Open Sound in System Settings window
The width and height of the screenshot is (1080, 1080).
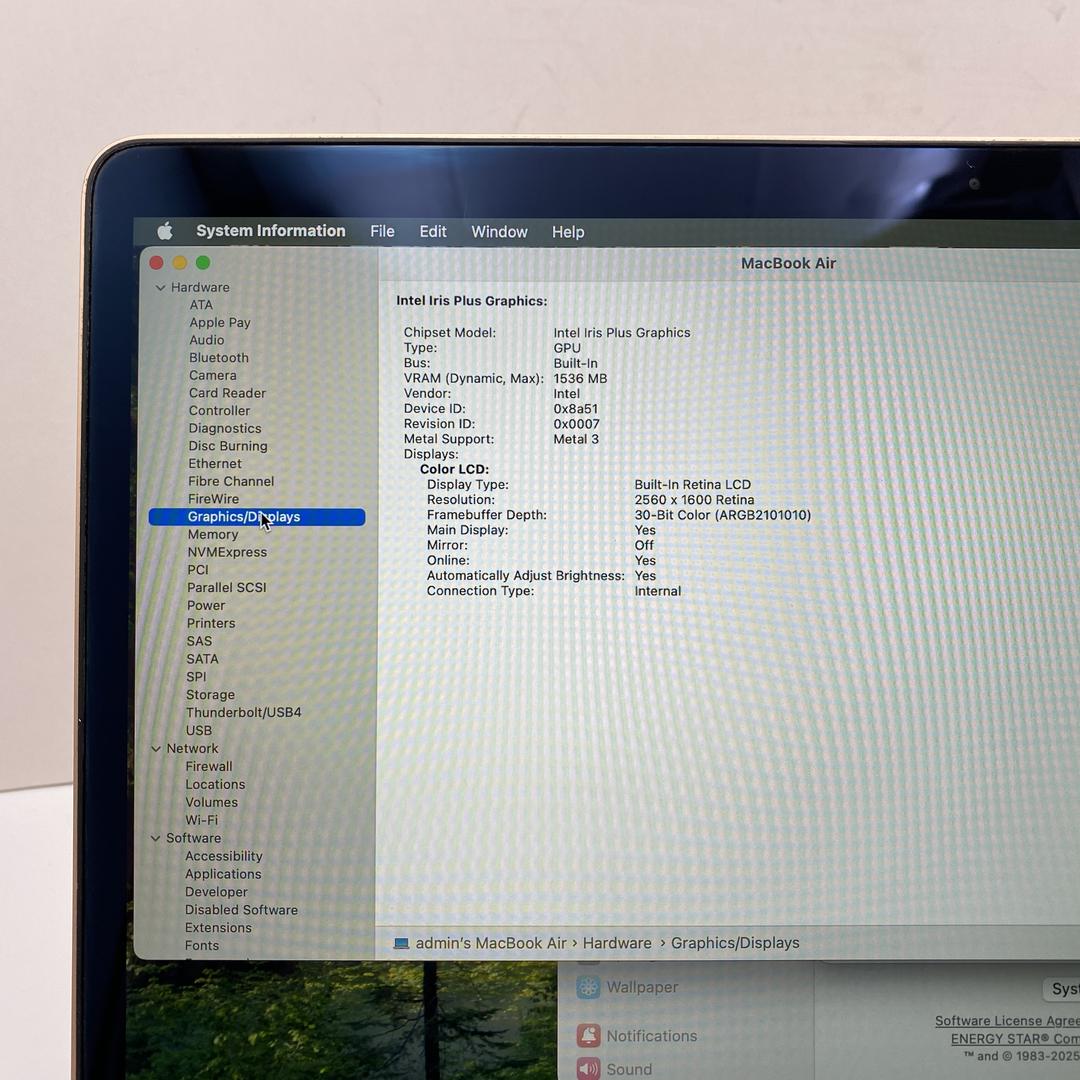[615, 1069]
